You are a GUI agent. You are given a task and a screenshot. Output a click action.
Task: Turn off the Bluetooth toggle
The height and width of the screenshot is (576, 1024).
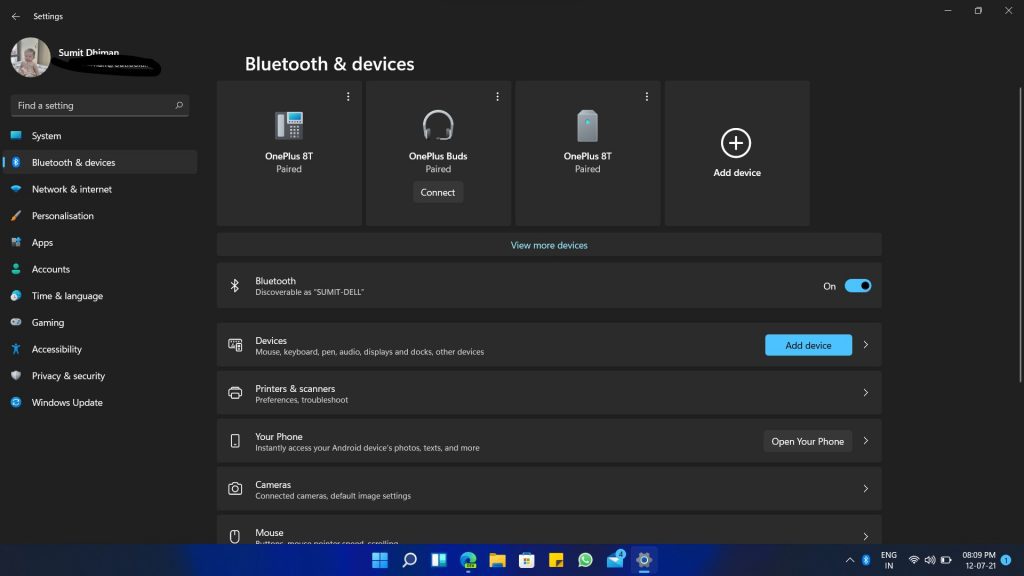click(x=857, y=285)
